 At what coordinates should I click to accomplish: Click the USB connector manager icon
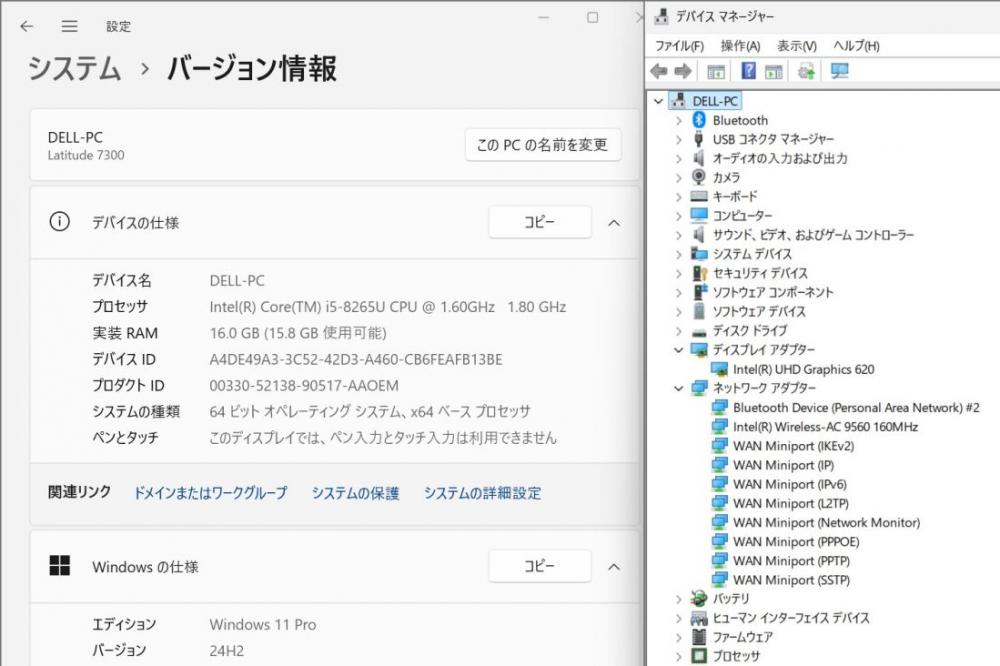pos(699,139)
